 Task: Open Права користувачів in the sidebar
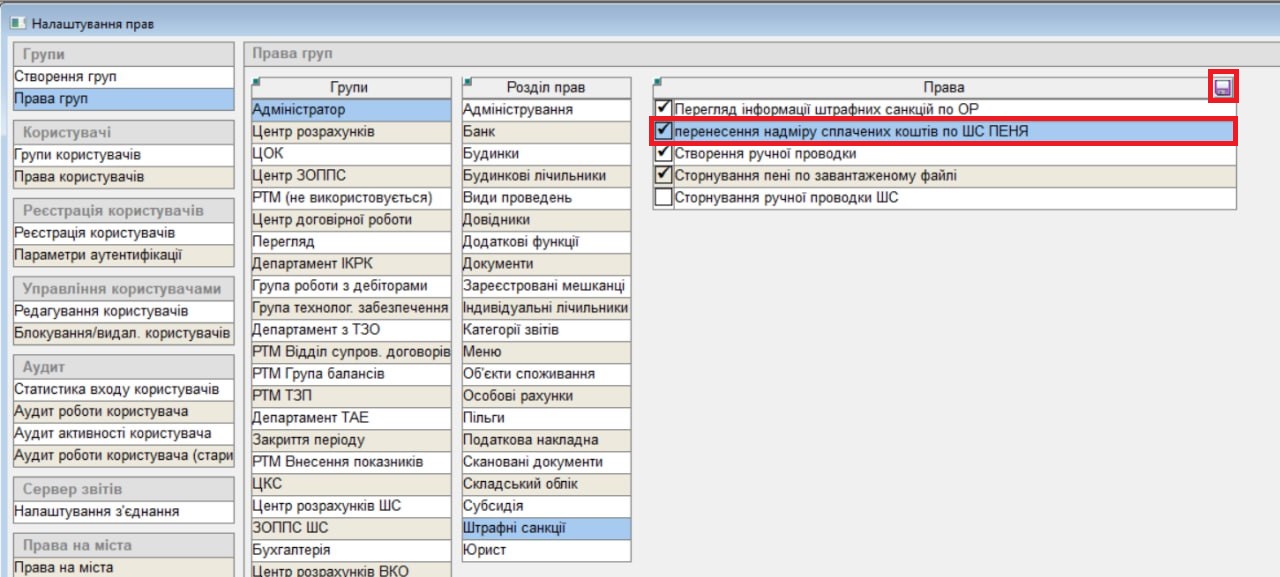[x=79, y=177]
